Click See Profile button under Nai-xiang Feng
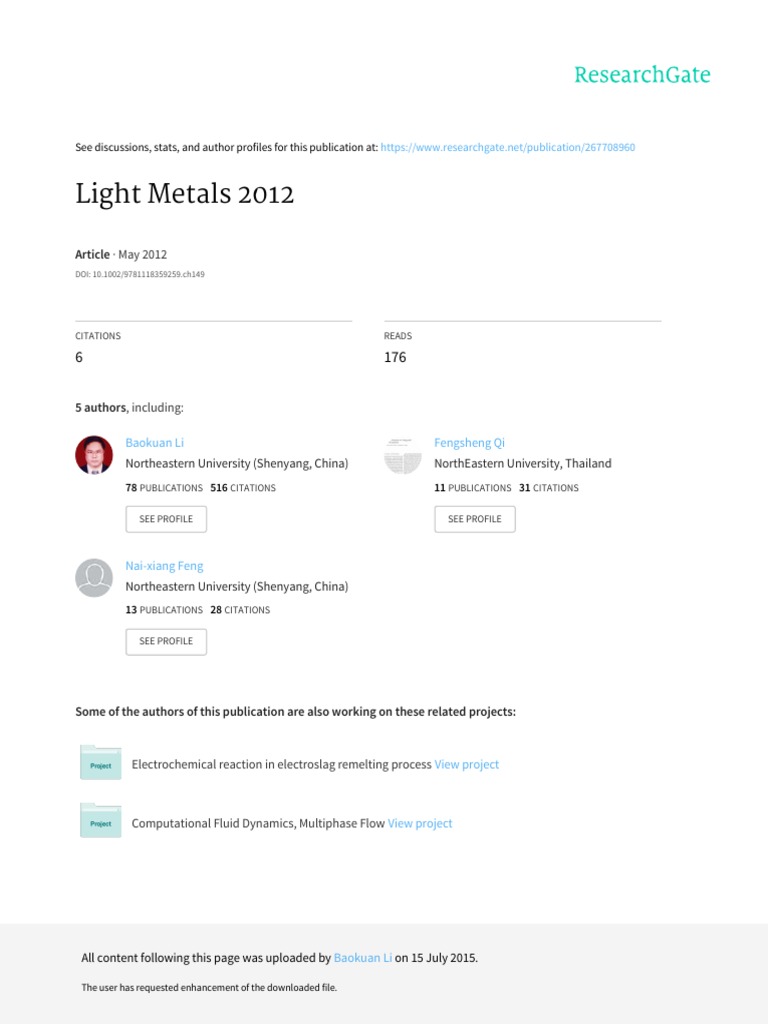768x1024 pixels. [x=166, y=641]
